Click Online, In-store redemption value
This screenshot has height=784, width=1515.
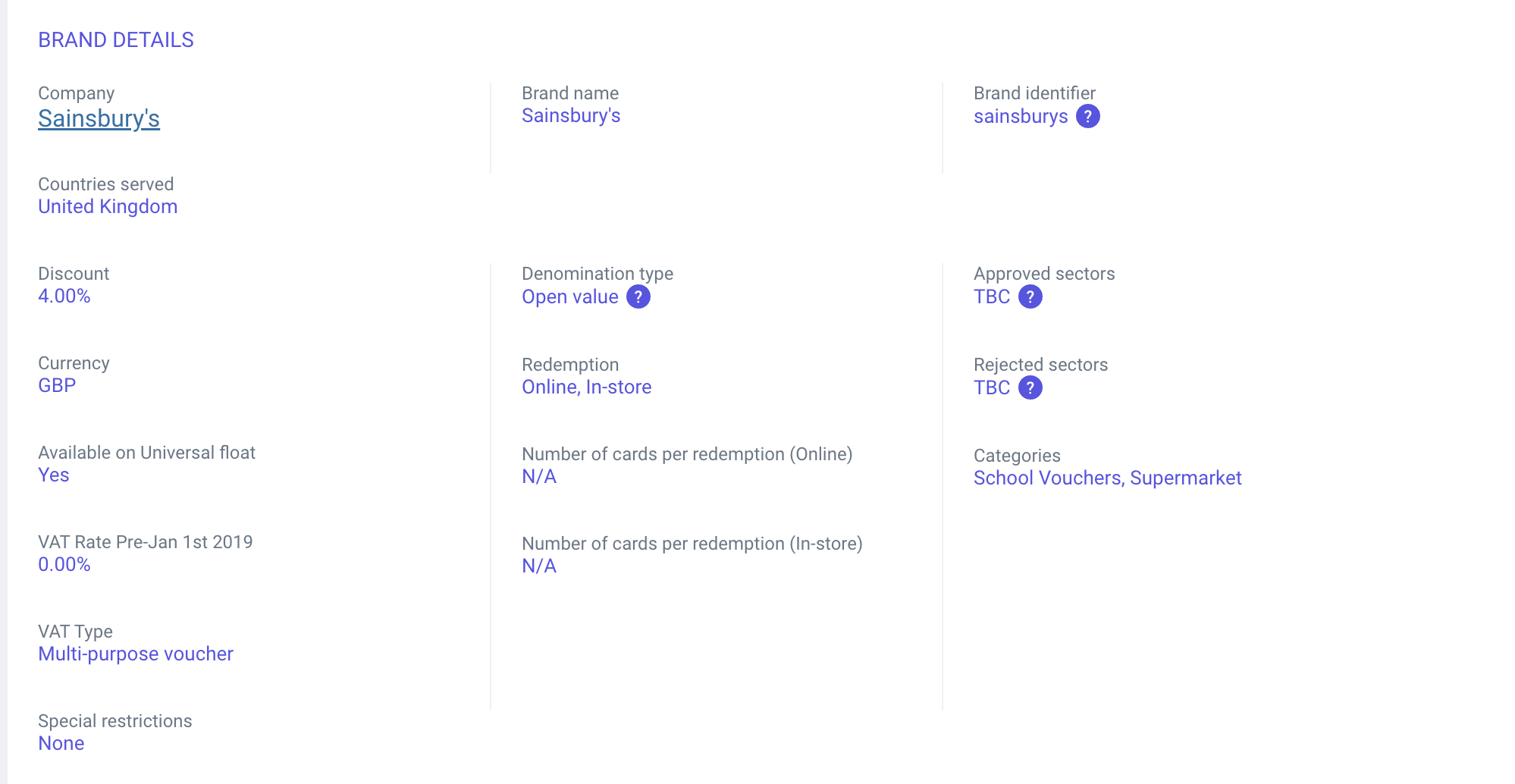click(x=586, y=387)
